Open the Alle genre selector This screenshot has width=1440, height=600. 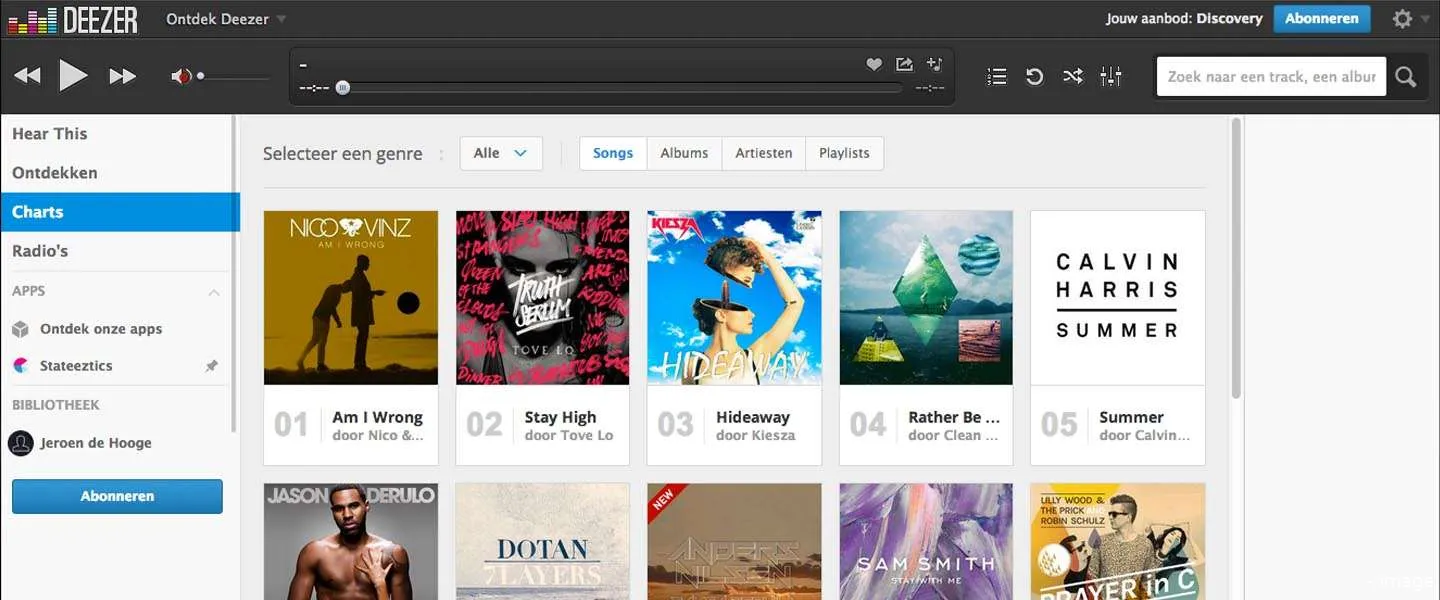pyautogui.click(x=500, y=153)
